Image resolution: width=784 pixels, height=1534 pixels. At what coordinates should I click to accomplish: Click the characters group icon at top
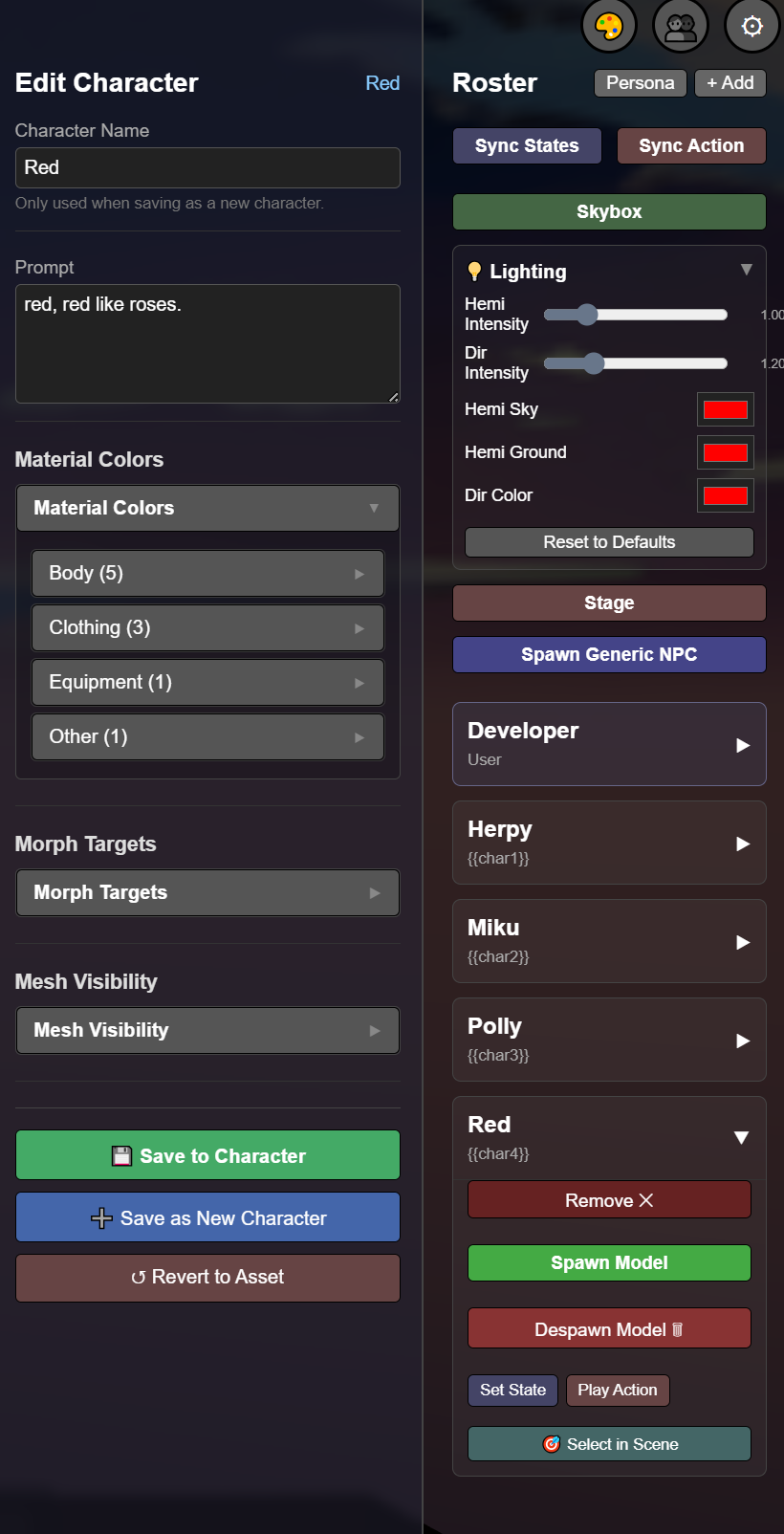click(681, 26)
